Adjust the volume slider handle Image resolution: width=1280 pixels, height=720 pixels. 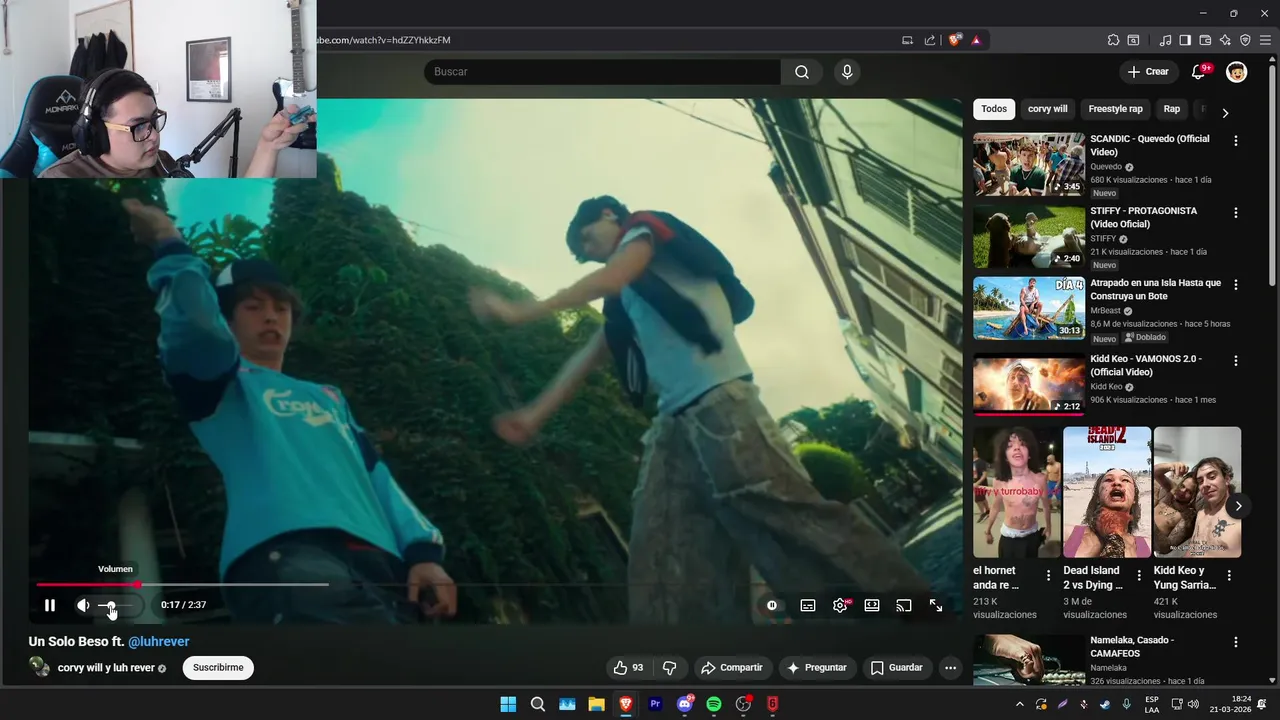(x=112, y=606)
